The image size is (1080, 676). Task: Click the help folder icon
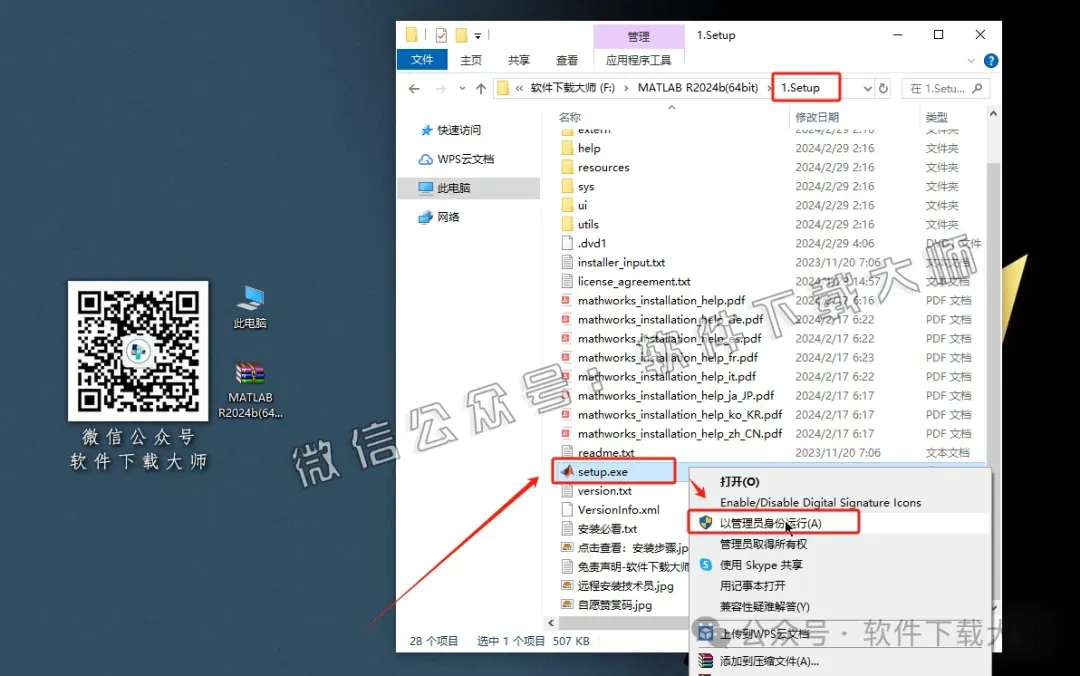click(x=567, y=148)
